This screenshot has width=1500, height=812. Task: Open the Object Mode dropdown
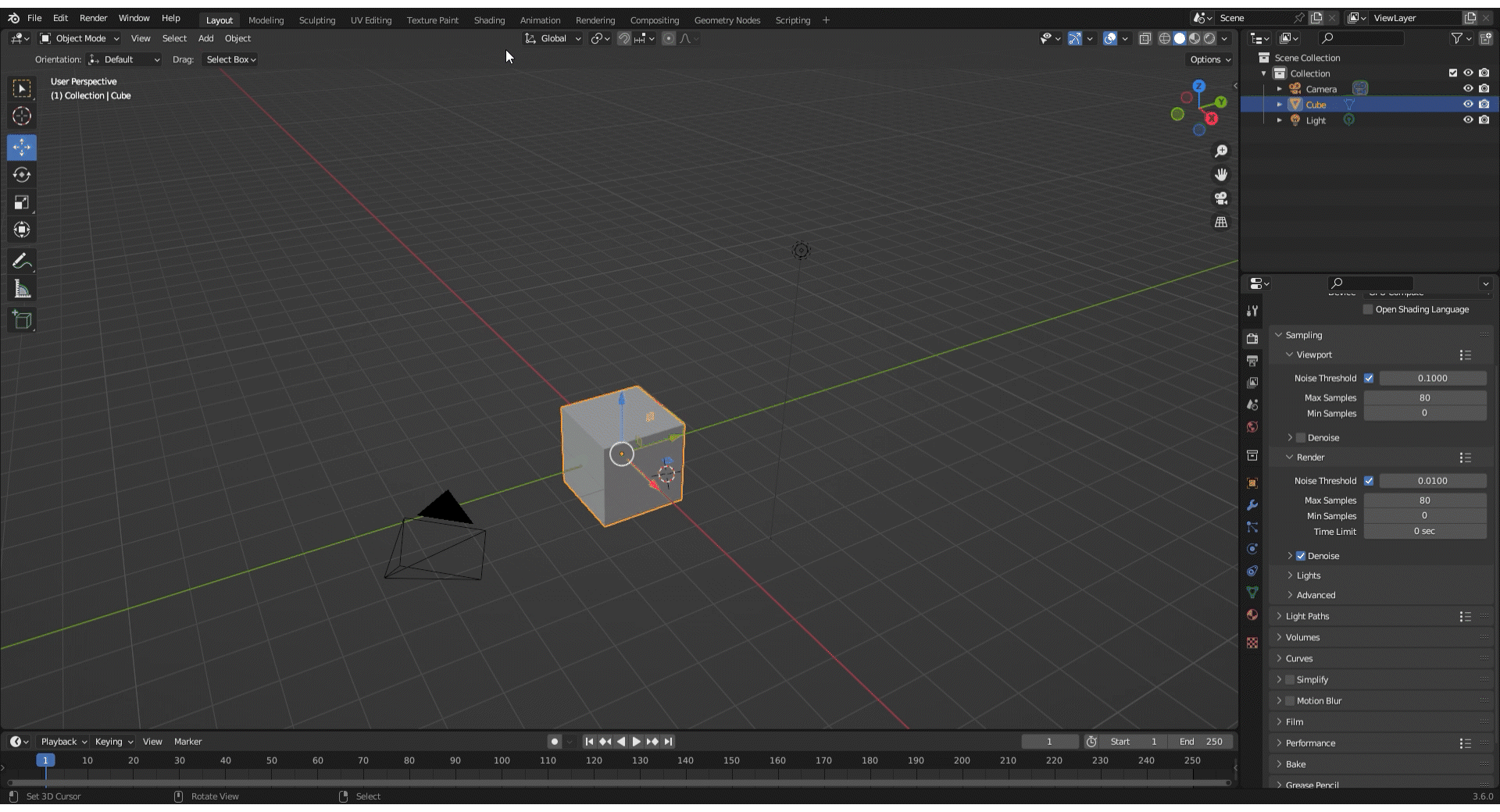point(80,38)
